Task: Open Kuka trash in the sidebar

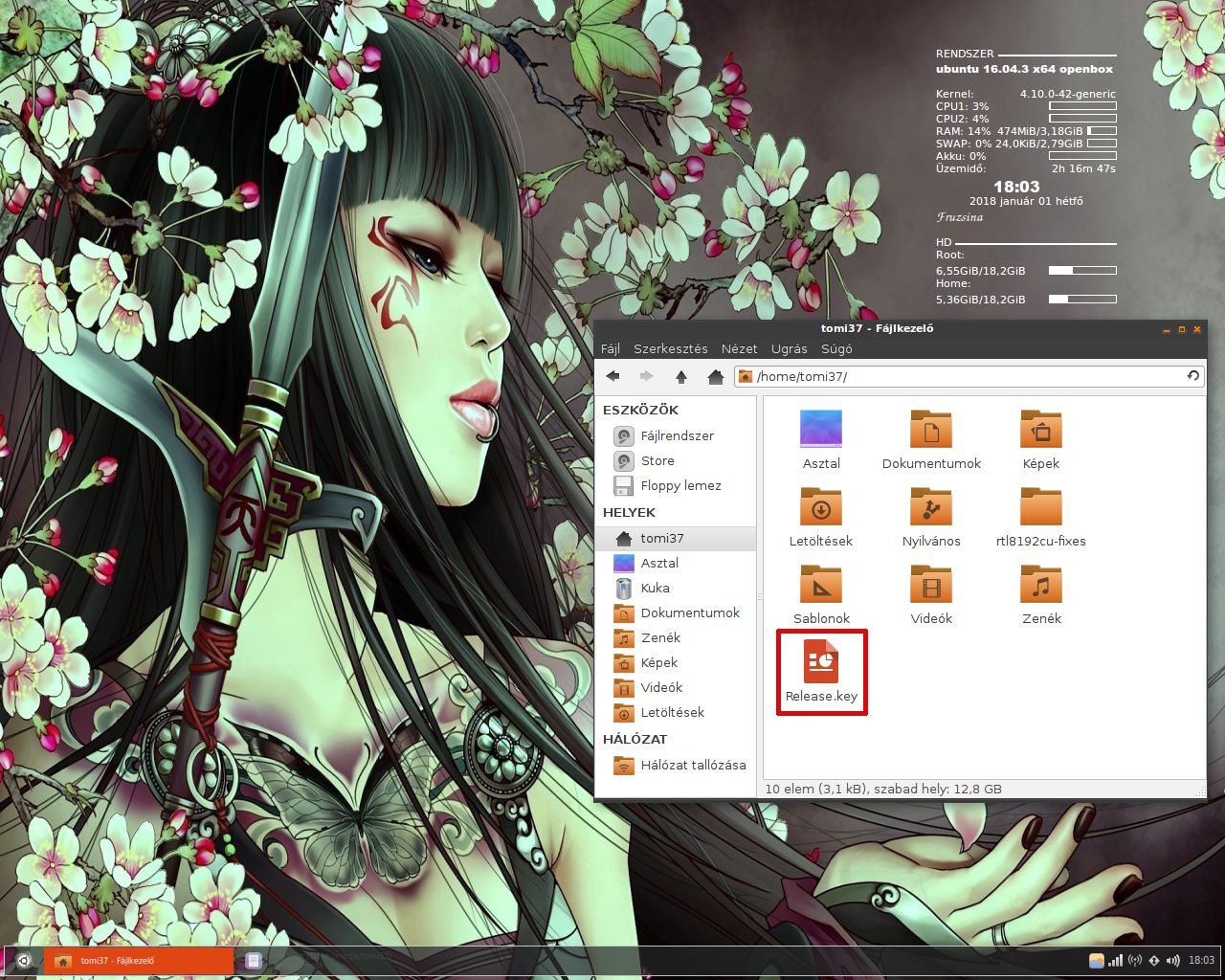Action: tap(676, 589)
